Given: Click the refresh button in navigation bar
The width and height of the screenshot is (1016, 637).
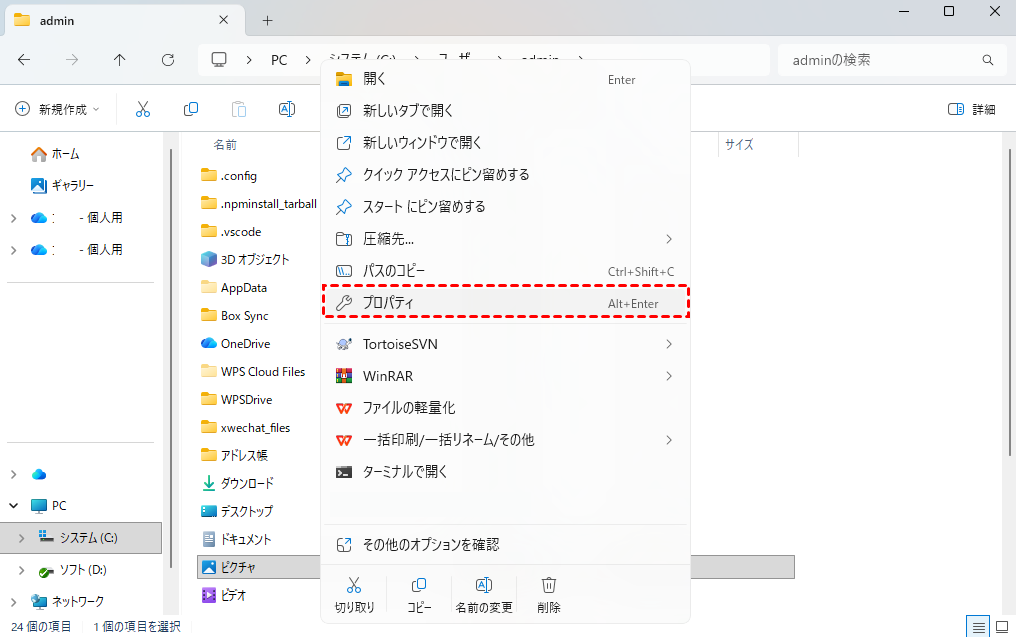Looking at the screenshot, I should pos(168,60).
